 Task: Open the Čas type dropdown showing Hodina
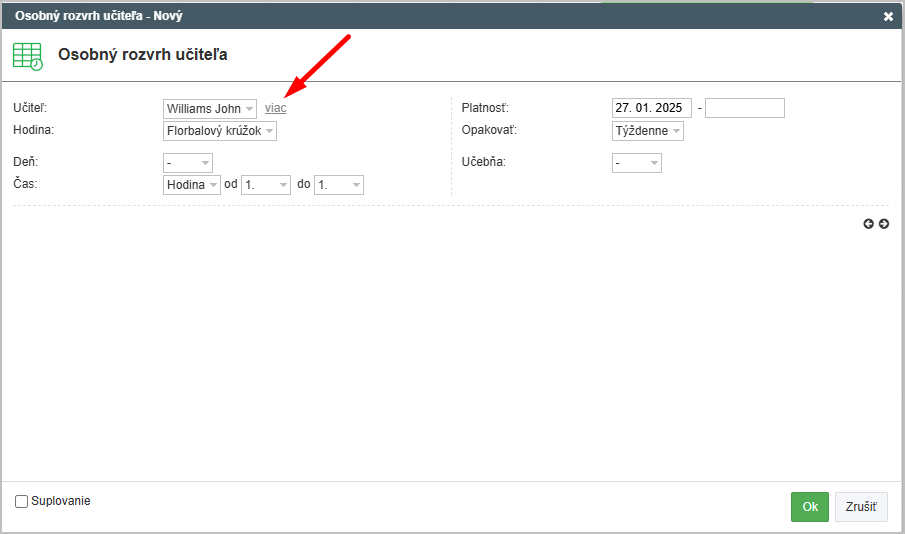(192, 185)
